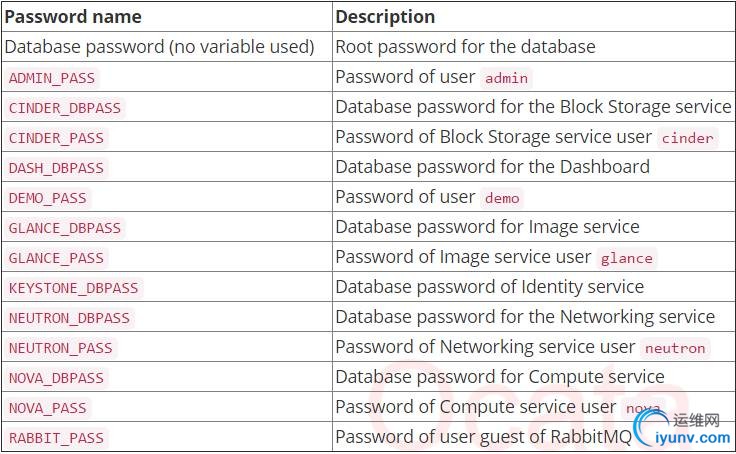Select the NEUTRON_PASS variable name

pos(61,348)
